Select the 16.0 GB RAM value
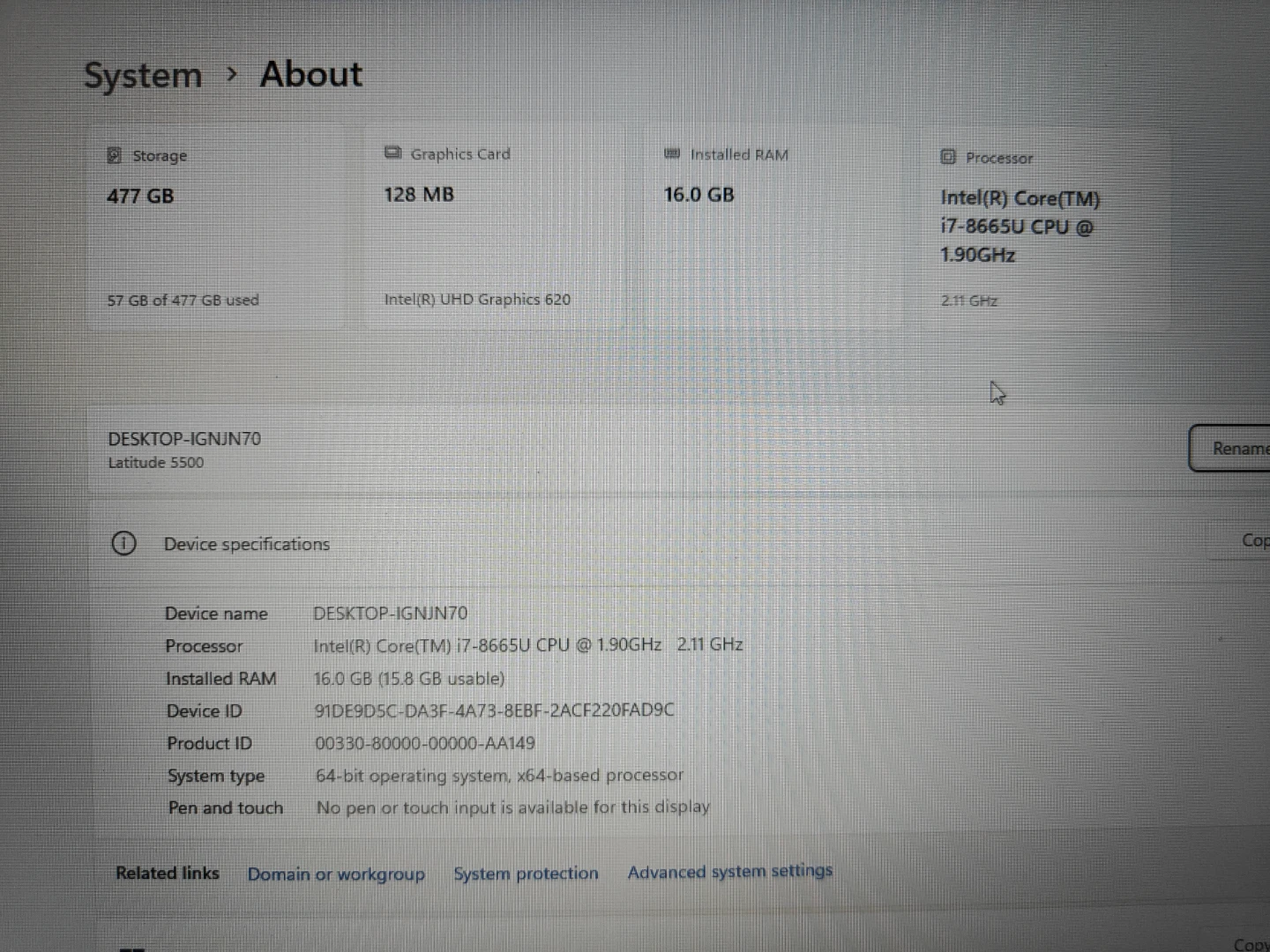Screen dimensions: 1270x952 pos(699,194)
